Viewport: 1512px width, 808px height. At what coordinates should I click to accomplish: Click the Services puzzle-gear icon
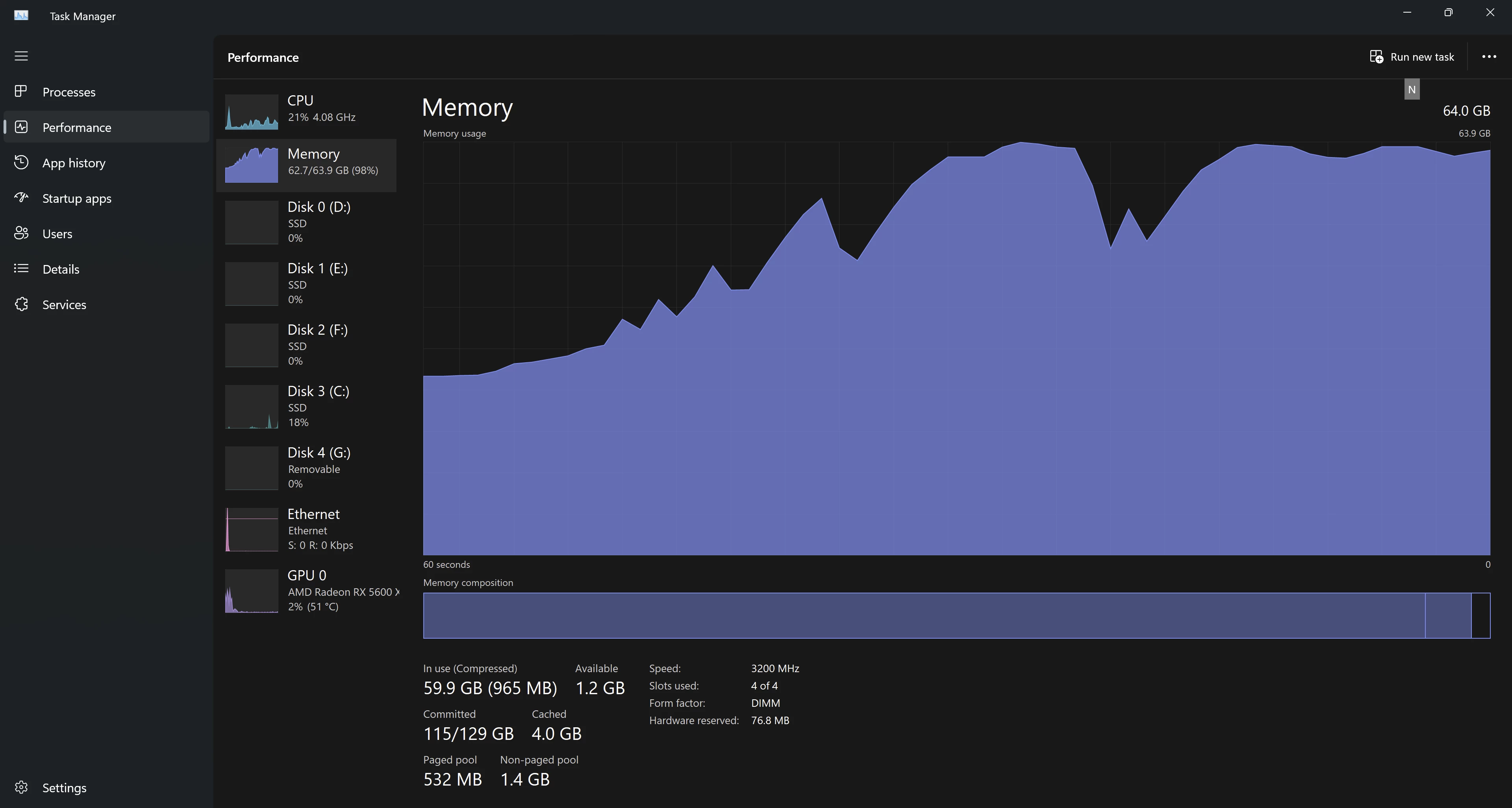pos(21,304)
